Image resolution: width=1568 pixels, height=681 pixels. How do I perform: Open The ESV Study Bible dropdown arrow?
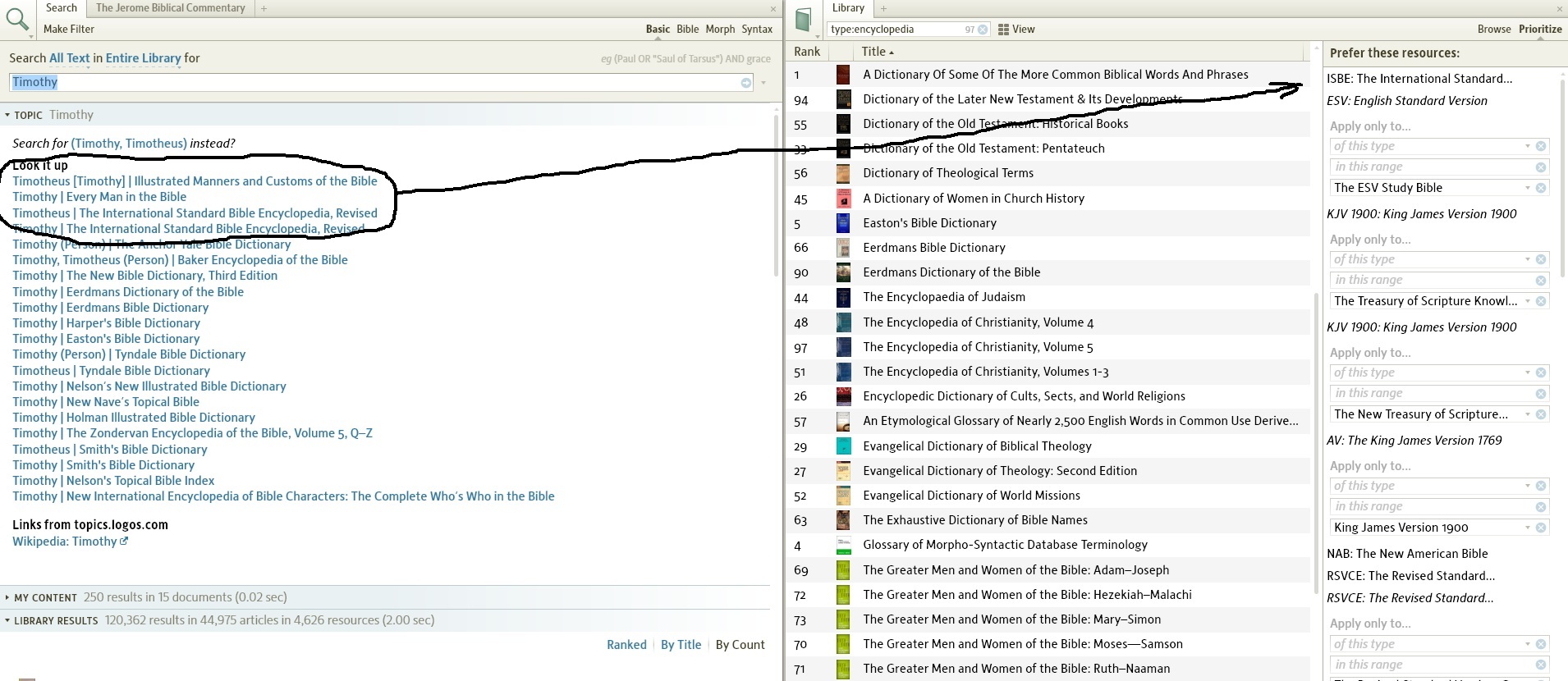click(x=1528, y=188)
